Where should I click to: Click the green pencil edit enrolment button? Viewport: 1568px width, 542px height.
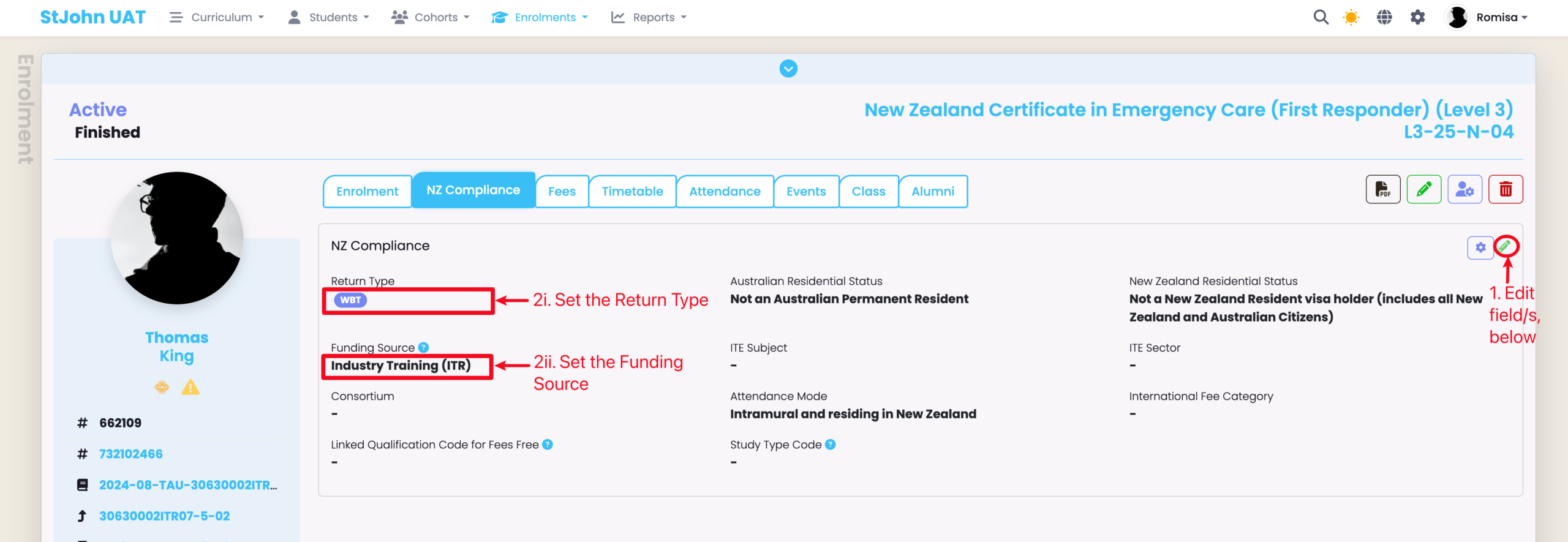1424,189
